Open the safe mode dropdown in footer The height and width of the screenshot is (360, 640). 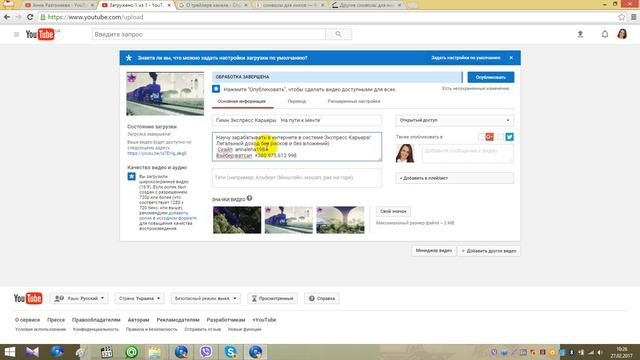coord(206,298)
